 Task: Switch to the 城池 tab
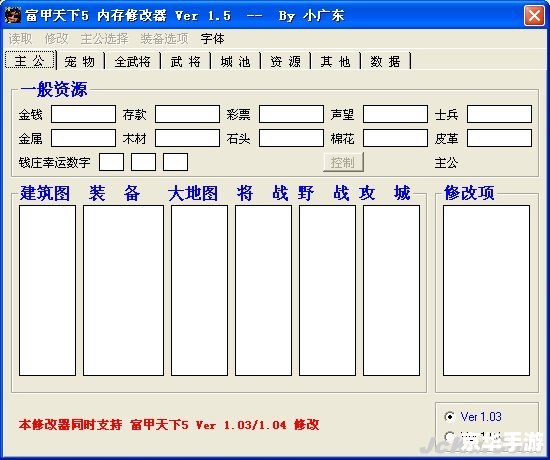click(235, 62)
